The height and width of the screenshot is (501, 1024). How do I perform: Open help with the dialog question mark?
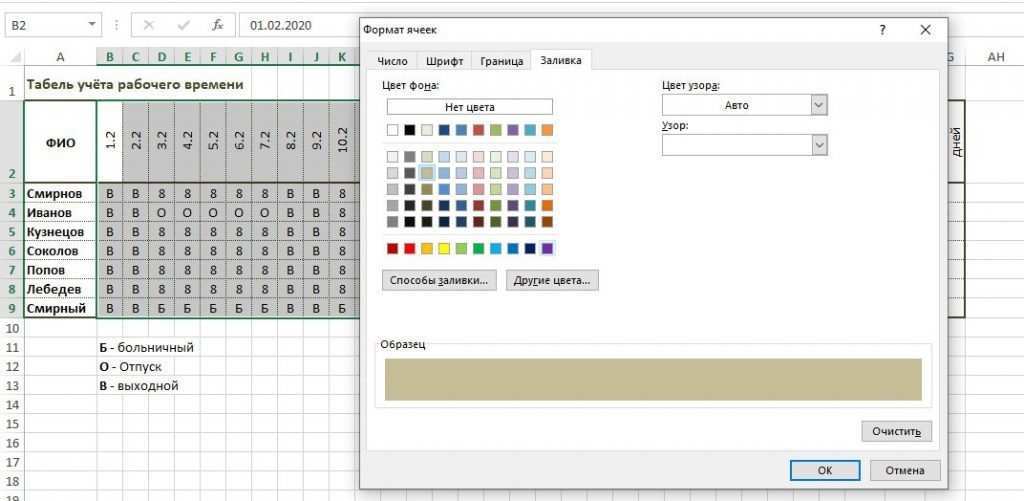882,30
